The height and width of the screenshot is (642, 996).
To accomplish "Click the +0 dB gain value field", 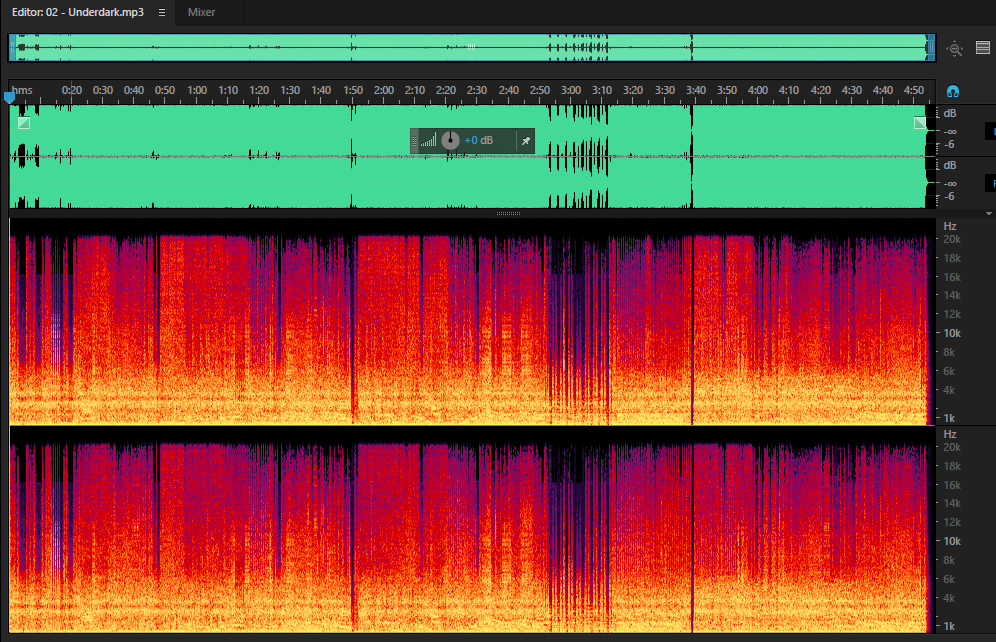I will (478, 140).
